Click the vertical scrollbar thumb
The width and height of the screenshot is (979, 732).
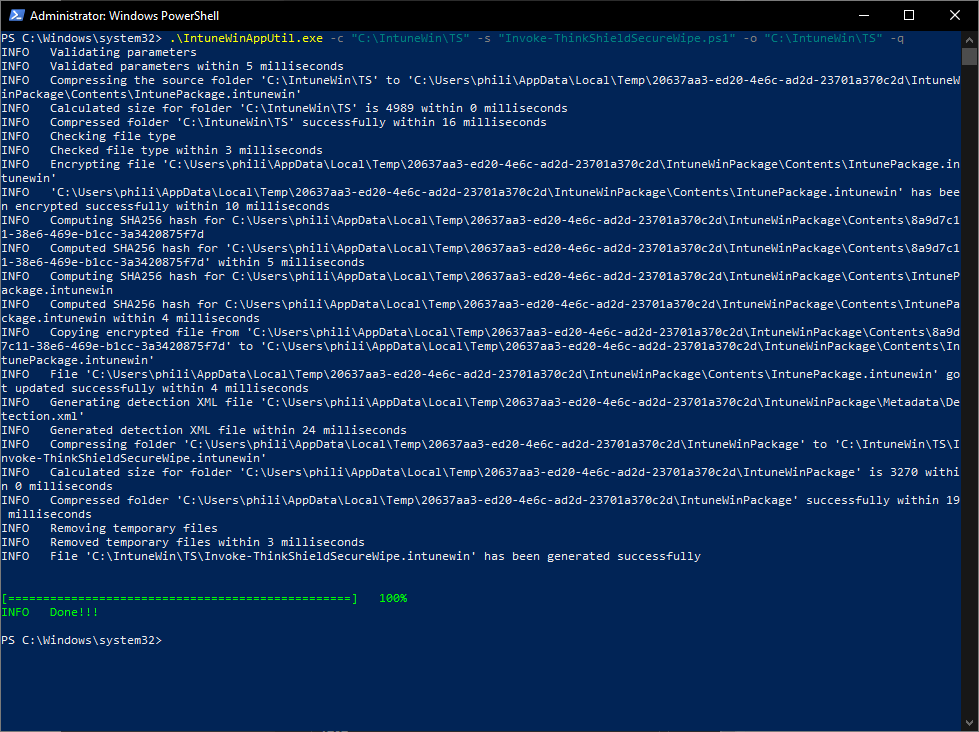[x=969, y=56]
